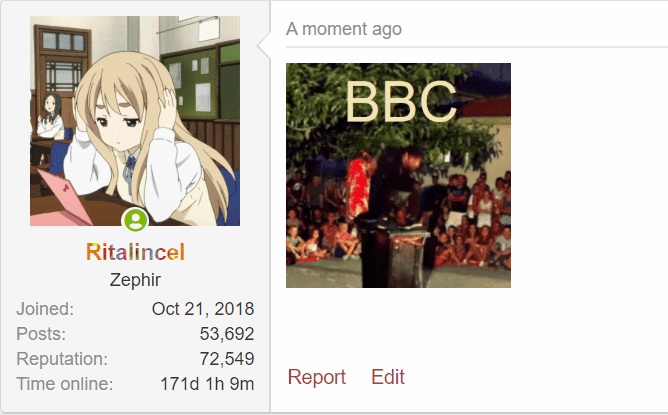
Task: Click the green online status icon
Action: point(135,219)
